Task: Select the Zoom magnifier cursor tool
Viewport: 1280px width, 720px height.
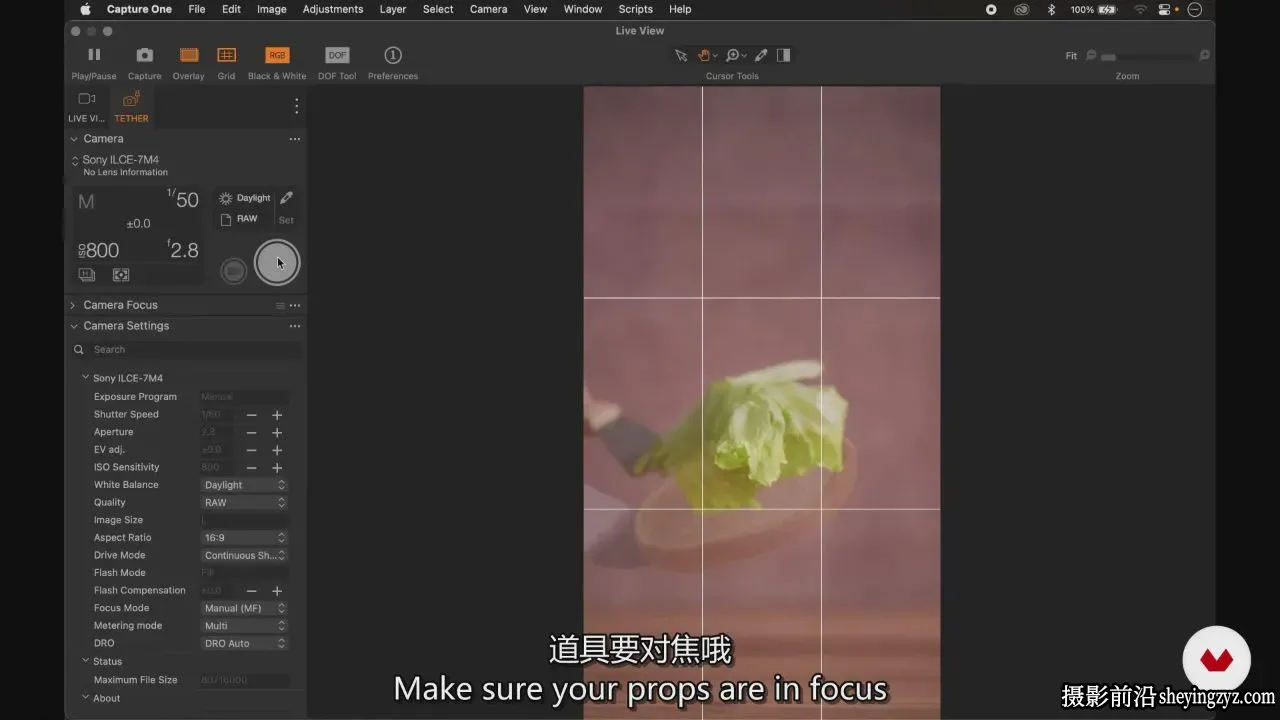Action: pos(735,56)
